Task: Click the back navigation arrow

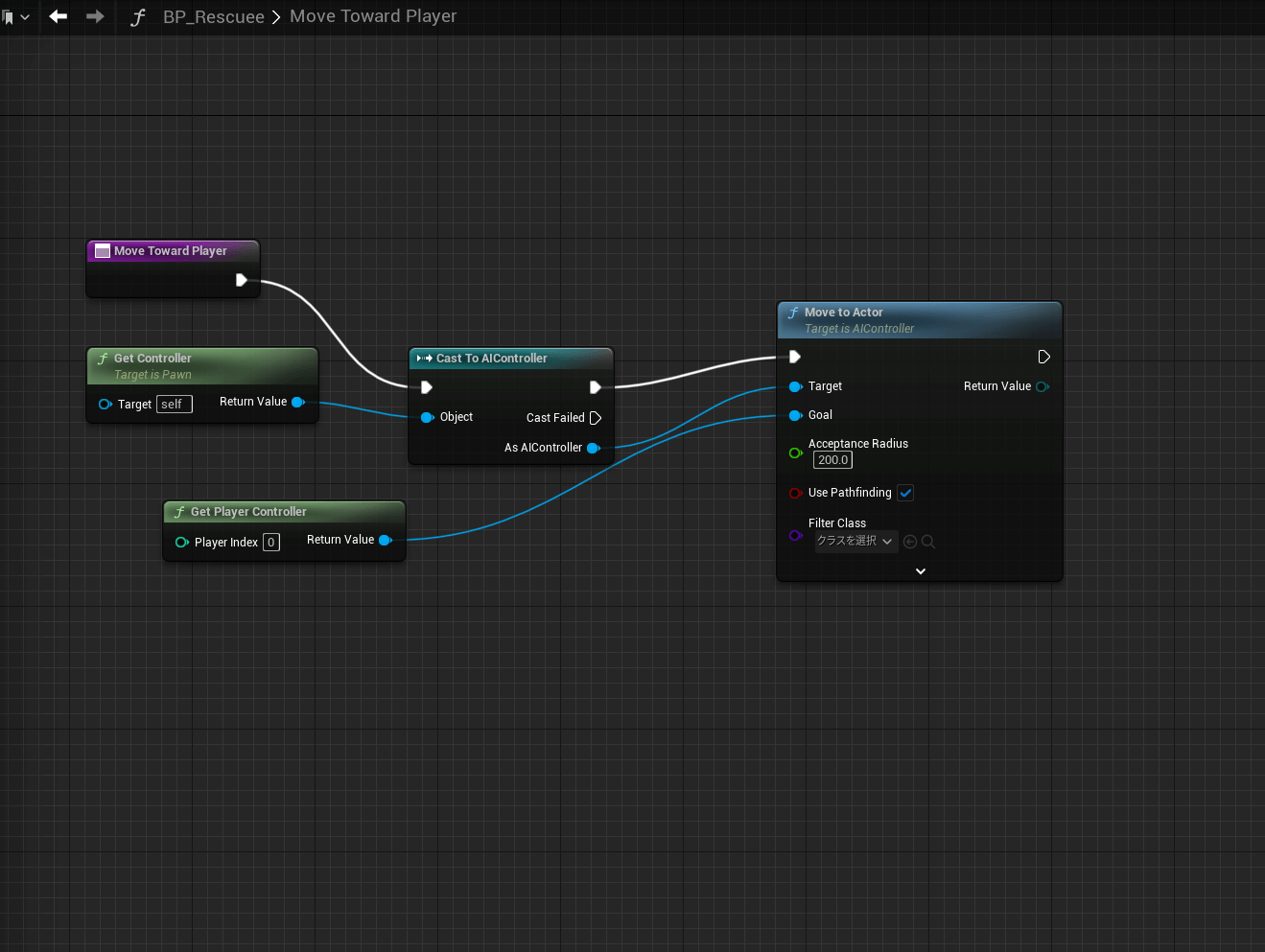Action: [x=59, y=16]
